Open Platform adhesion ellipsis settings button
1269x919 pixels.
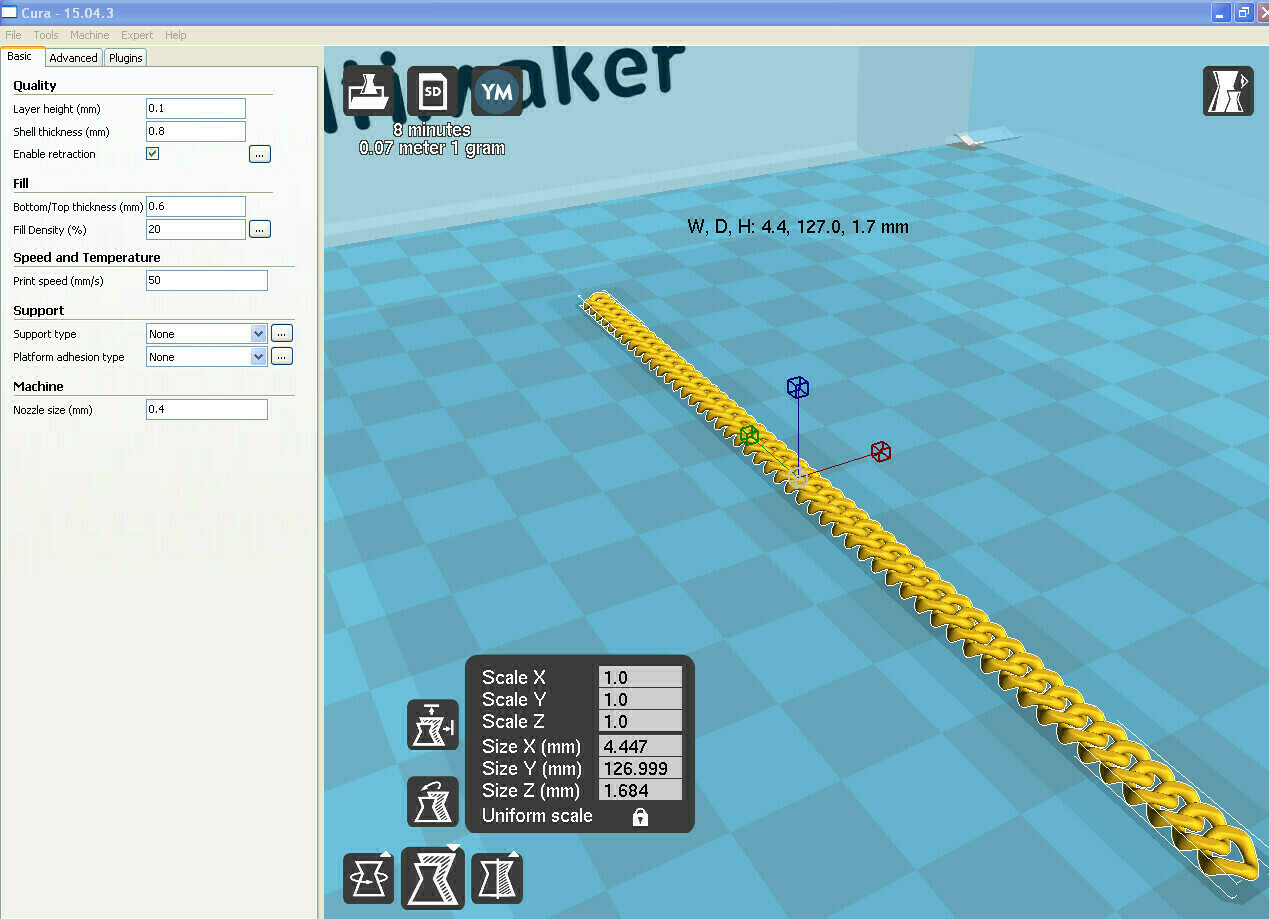pos(282,357)
